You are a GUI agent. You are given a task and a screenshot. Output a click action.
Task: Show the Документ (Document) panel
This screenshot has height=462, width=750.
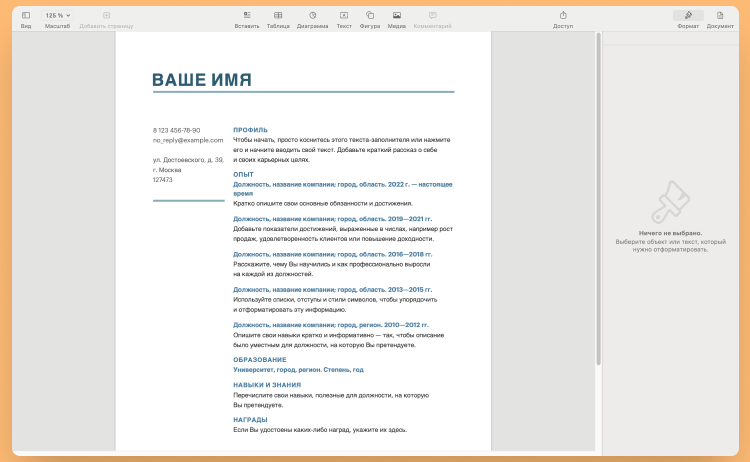click(x=720, y=16)
